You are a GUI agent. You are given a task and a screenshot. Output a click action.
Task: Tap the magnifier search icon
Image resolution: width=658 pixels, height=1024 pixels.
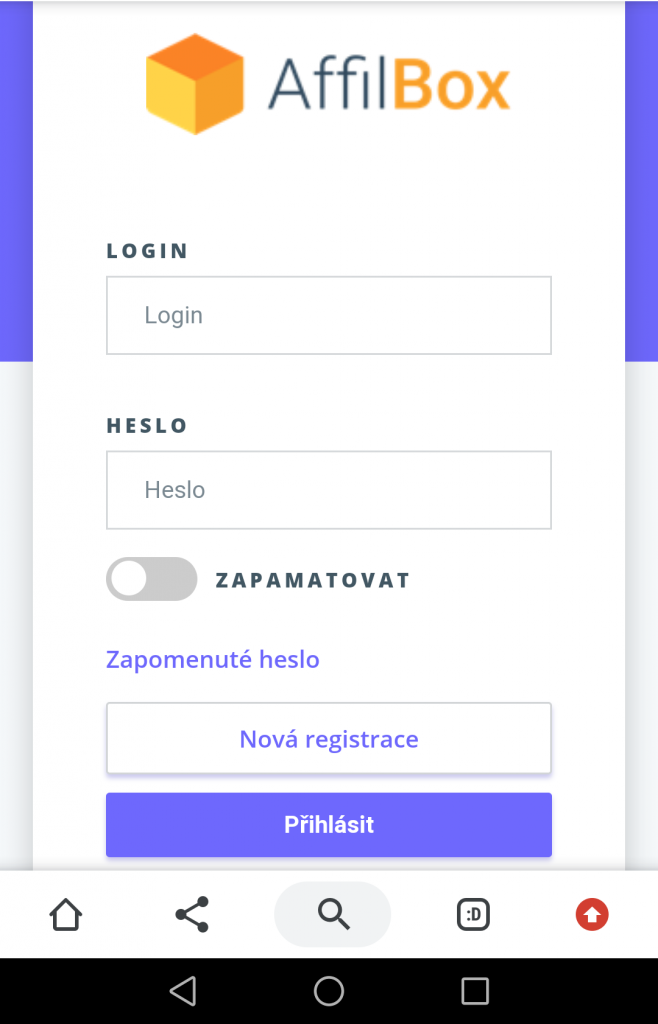point(333,914)
